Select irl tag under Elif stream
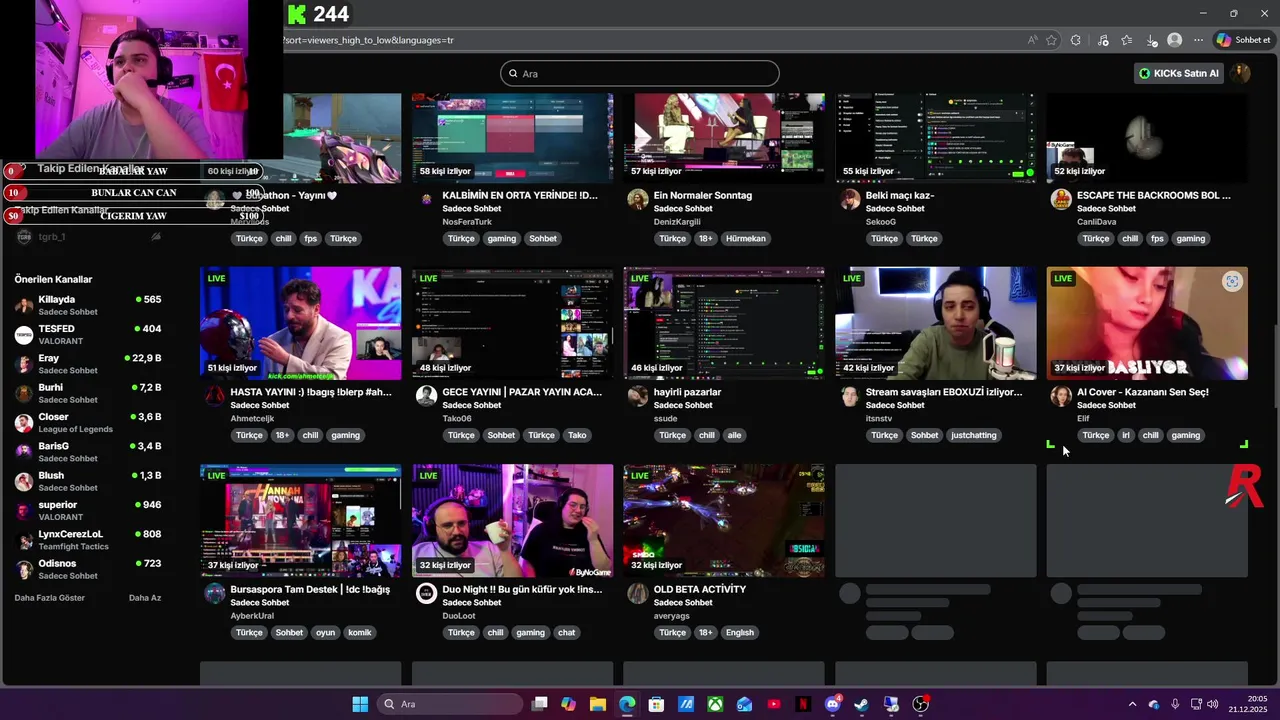Screen dimensions: 1280x720 [1125, 435]
